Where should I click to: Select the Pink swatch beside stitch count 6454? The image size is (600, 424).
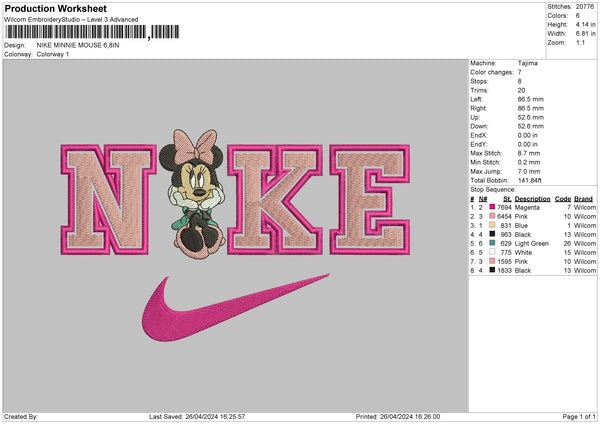click(x=492, y=216)
